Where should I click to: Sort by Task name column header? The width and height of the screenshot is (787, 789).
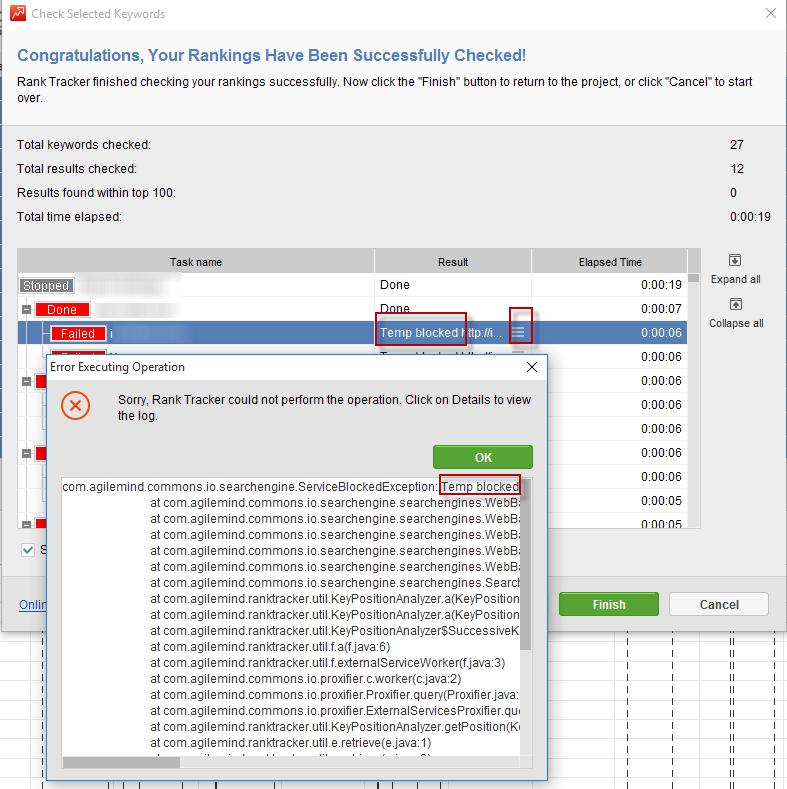click(x=196, y=262)
